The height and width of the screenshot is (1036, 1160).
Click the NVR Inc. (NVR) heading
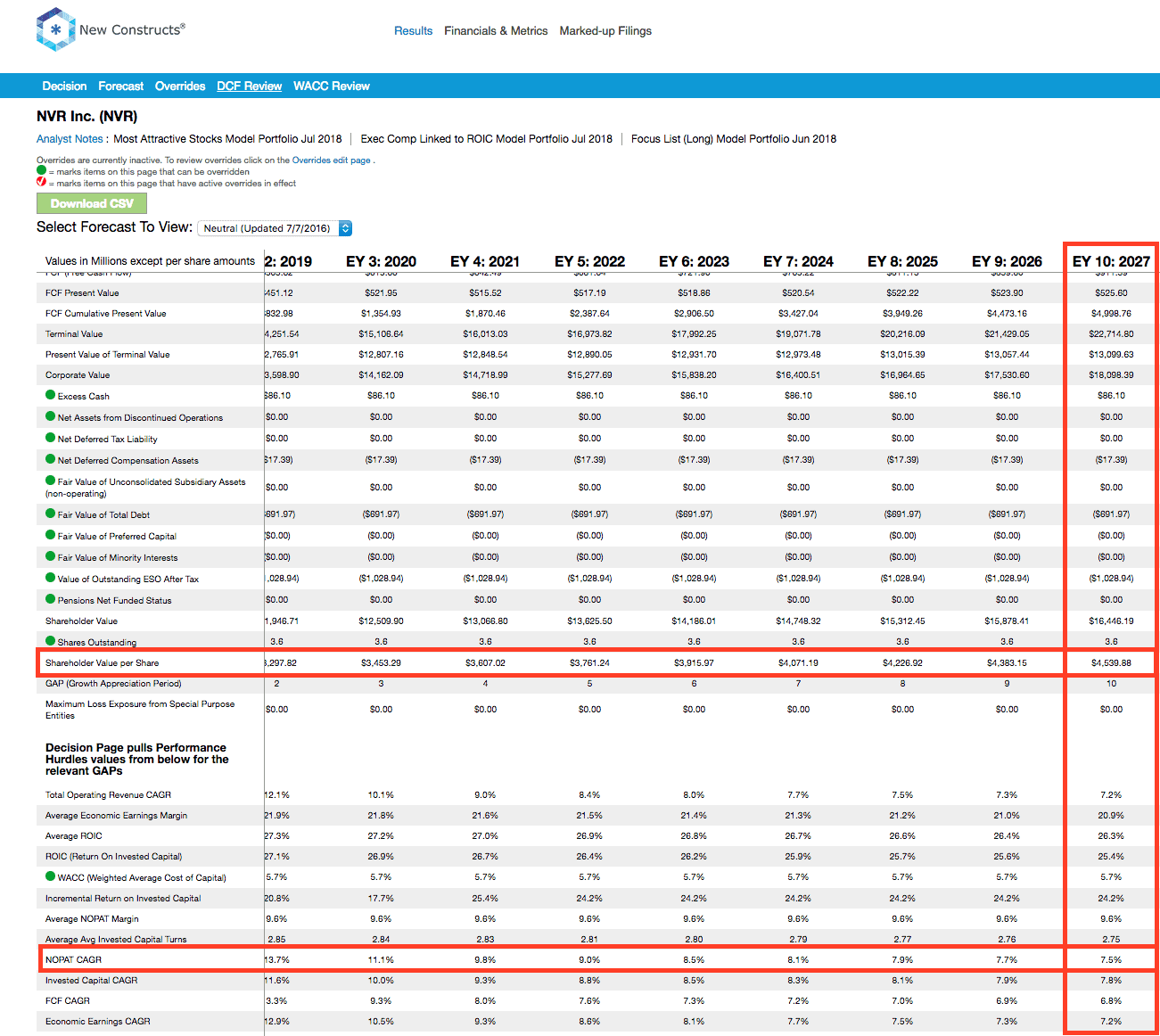86,117
